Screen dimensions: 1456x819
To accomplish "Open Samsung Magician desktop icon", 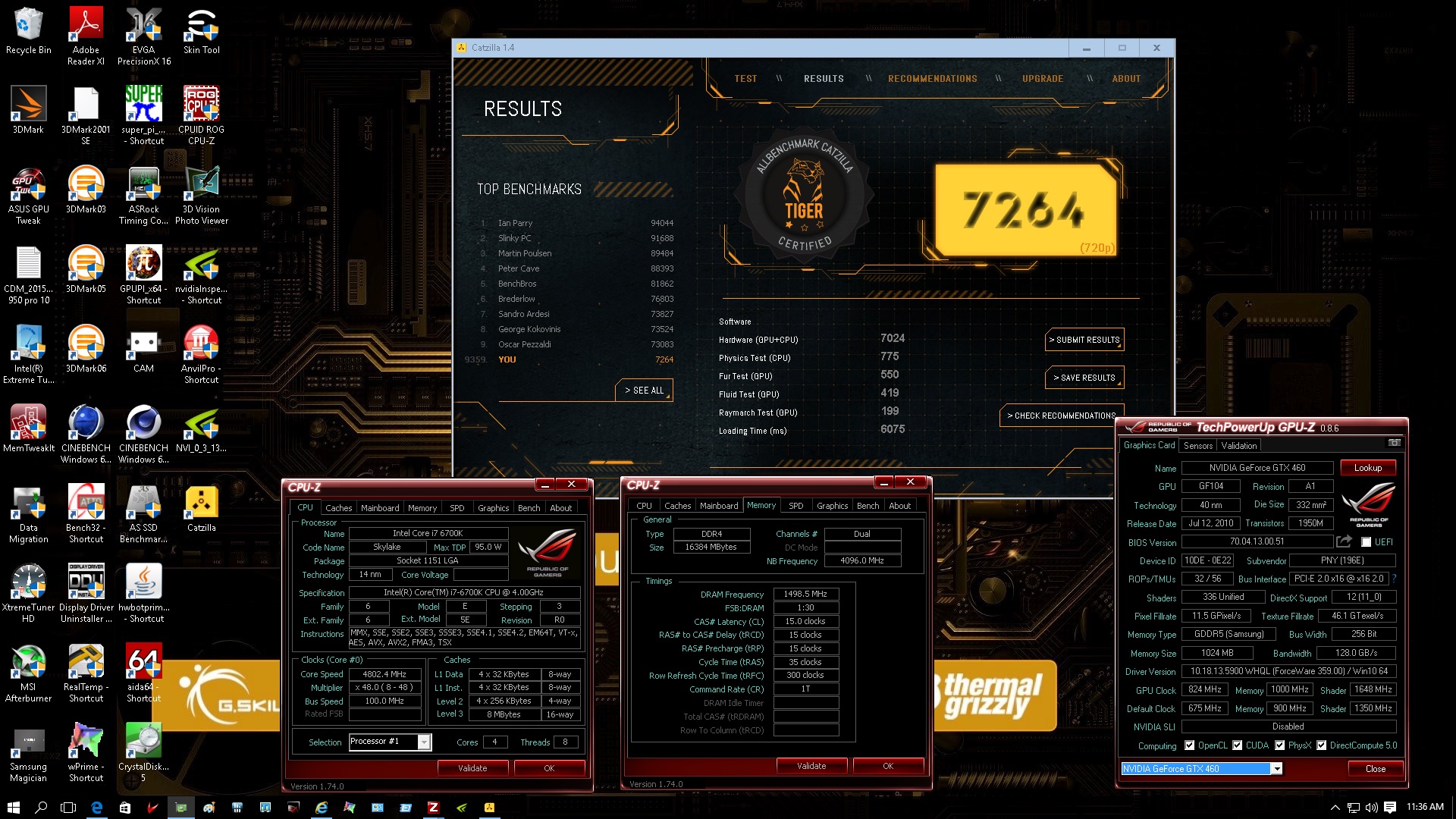I will click(28, 753).
